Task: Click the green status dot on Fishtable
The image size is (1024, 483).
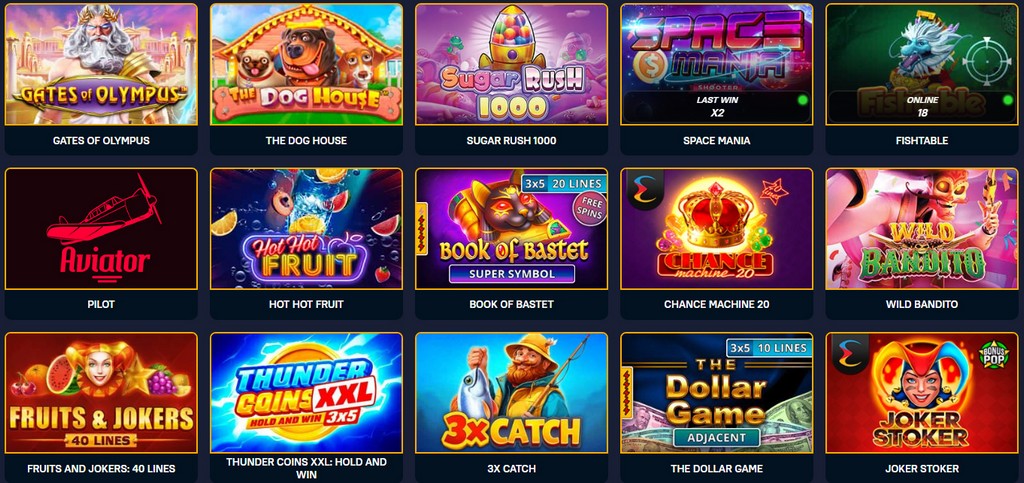Action: point(1007,100)
